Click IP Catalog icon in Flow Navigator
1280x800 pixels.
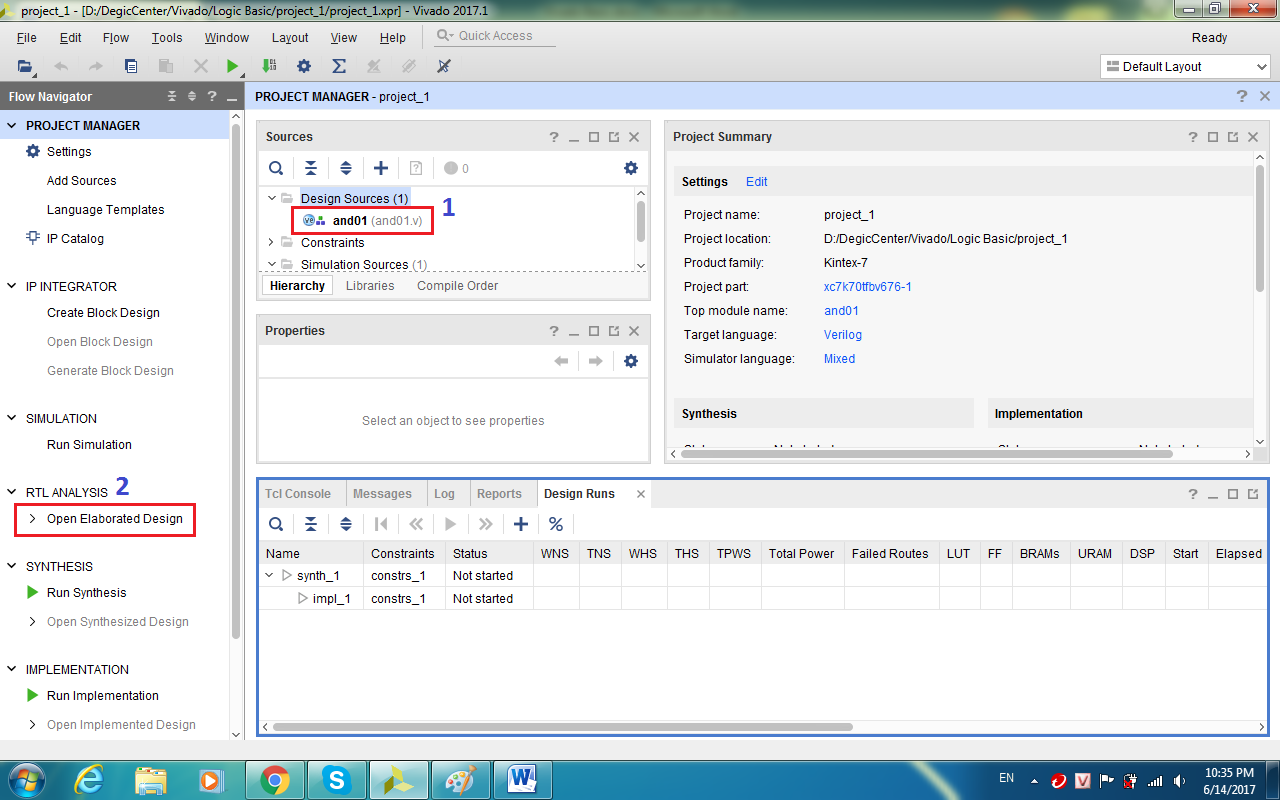coord(33,238)
